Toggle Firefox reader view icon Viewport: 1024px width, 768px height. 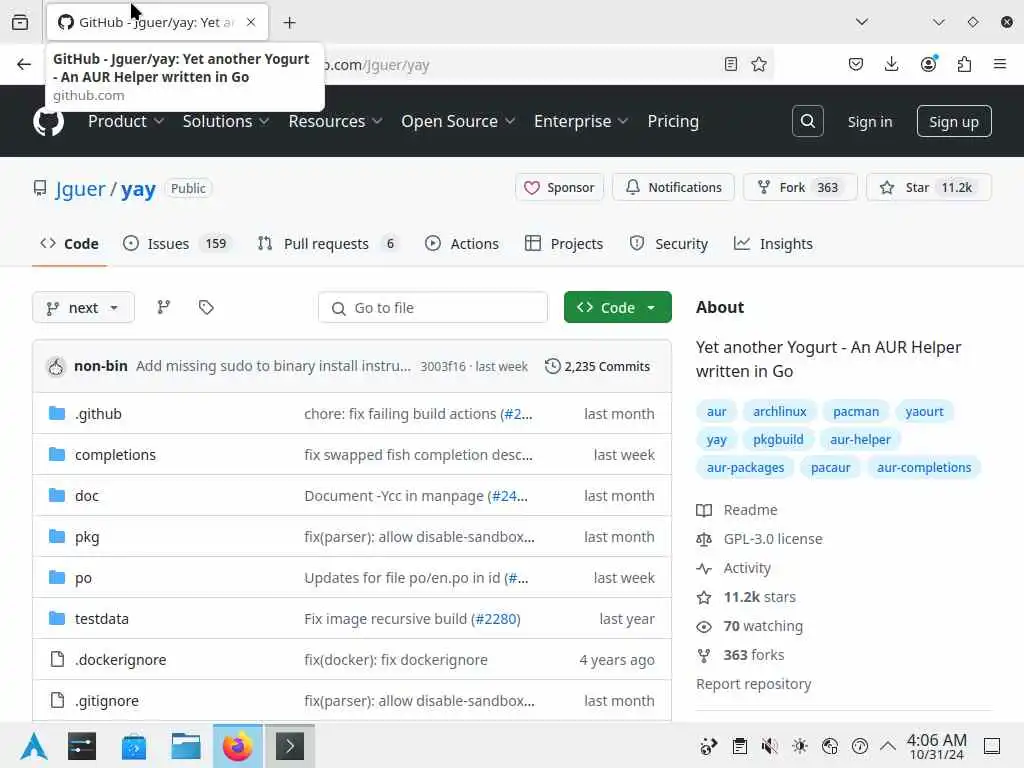pyautogui.click(x=731, y=64)
